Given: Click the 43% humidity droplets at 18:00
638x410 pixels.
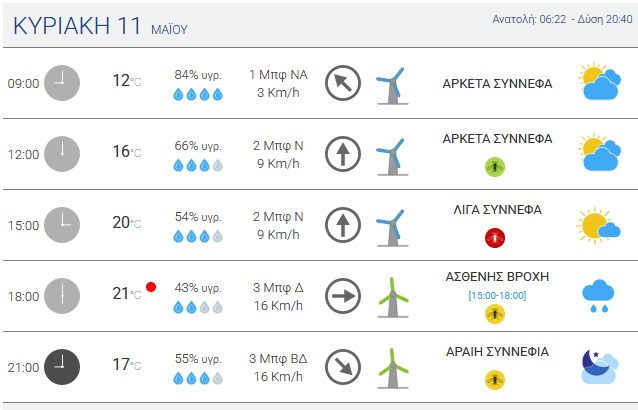Looking at the screenshot, I should click(x=198, y=308).
